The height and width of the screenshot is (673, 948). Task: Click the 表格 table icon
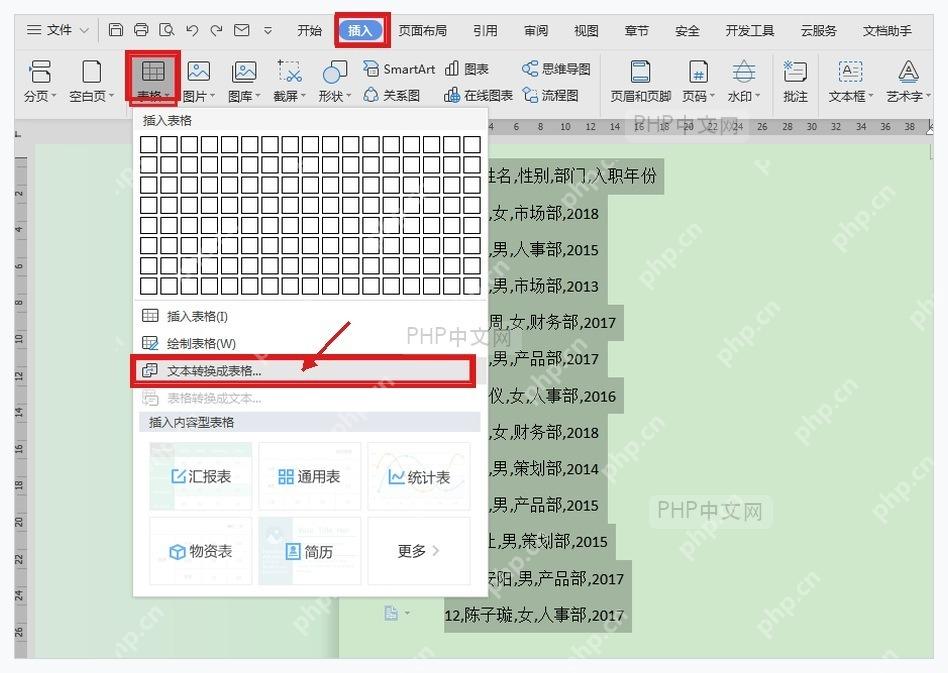pyautogui.click(x=153, y=71)
